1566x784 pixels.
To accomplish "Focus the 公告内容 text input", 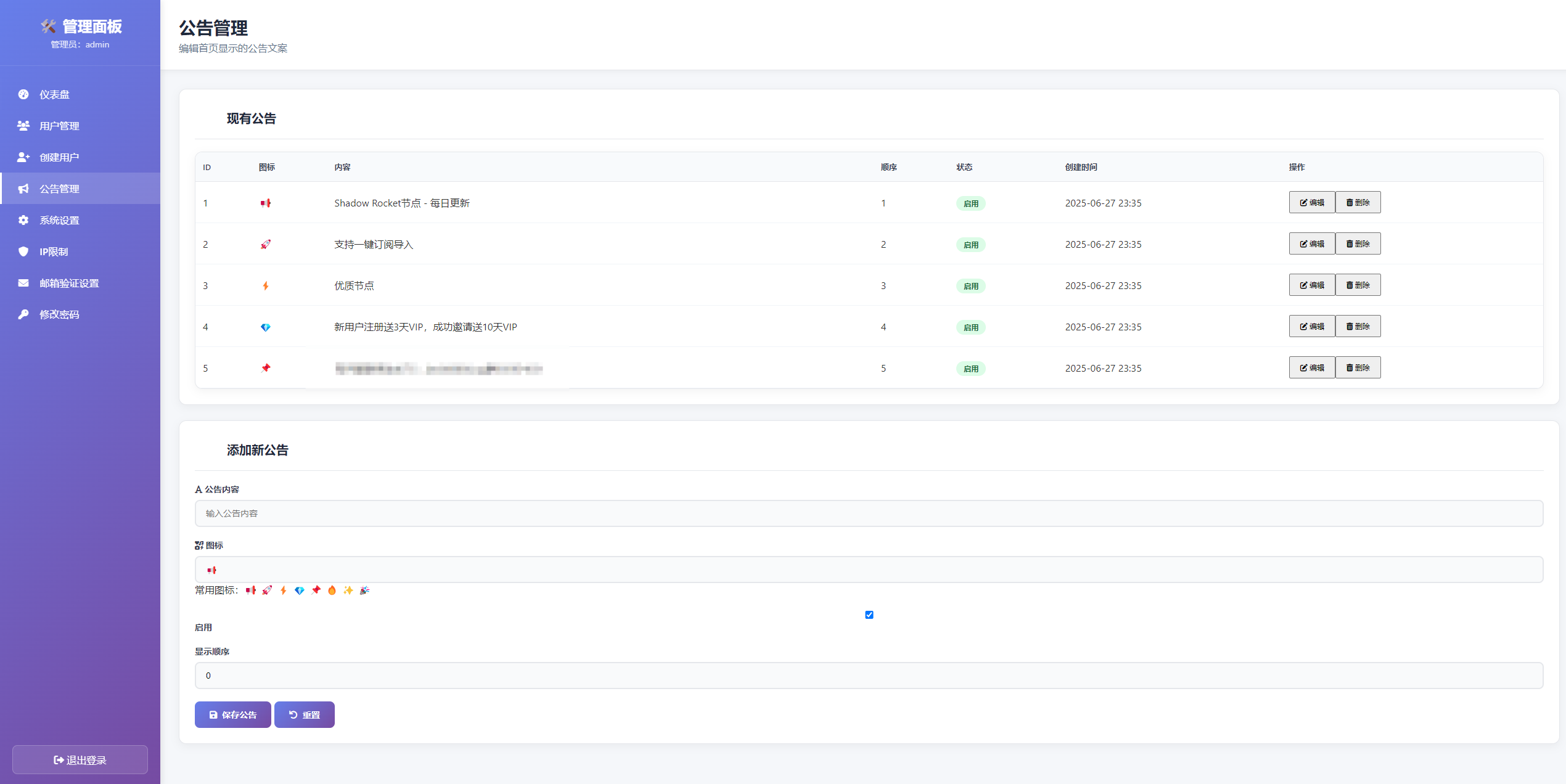I will (x=869, y=513).
